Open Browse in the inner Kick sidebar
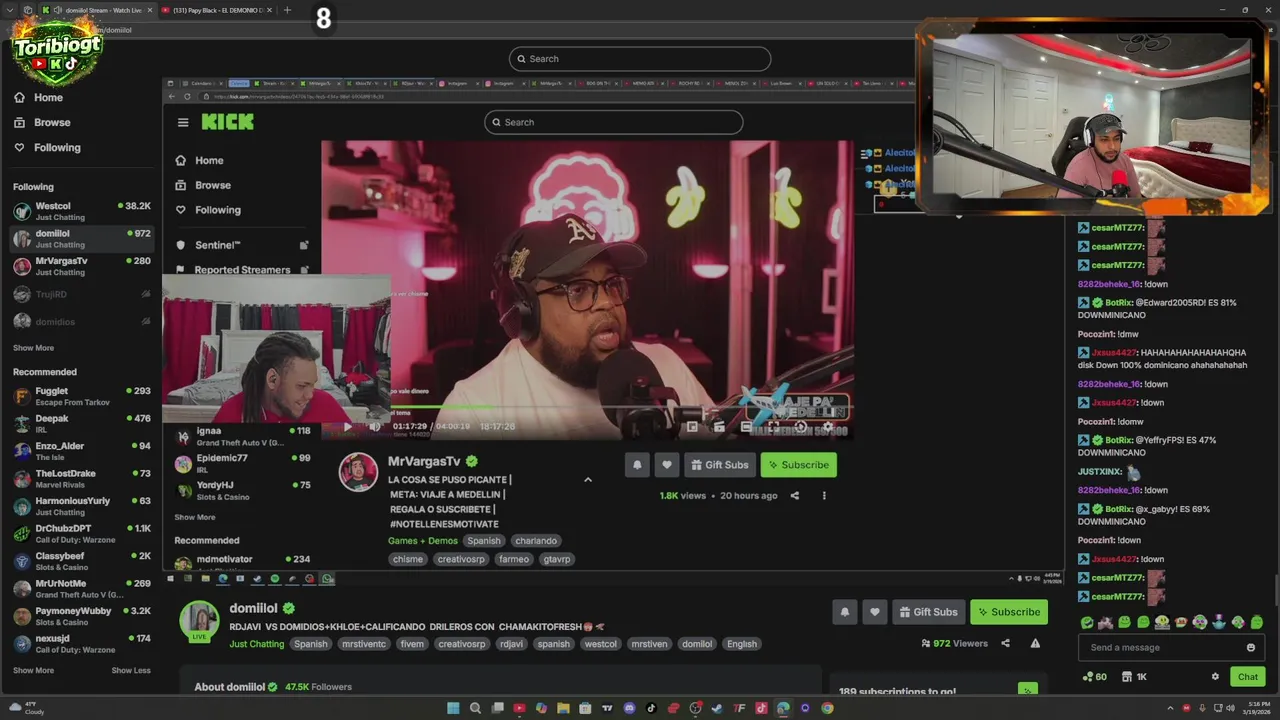 (x=203, y=185)
